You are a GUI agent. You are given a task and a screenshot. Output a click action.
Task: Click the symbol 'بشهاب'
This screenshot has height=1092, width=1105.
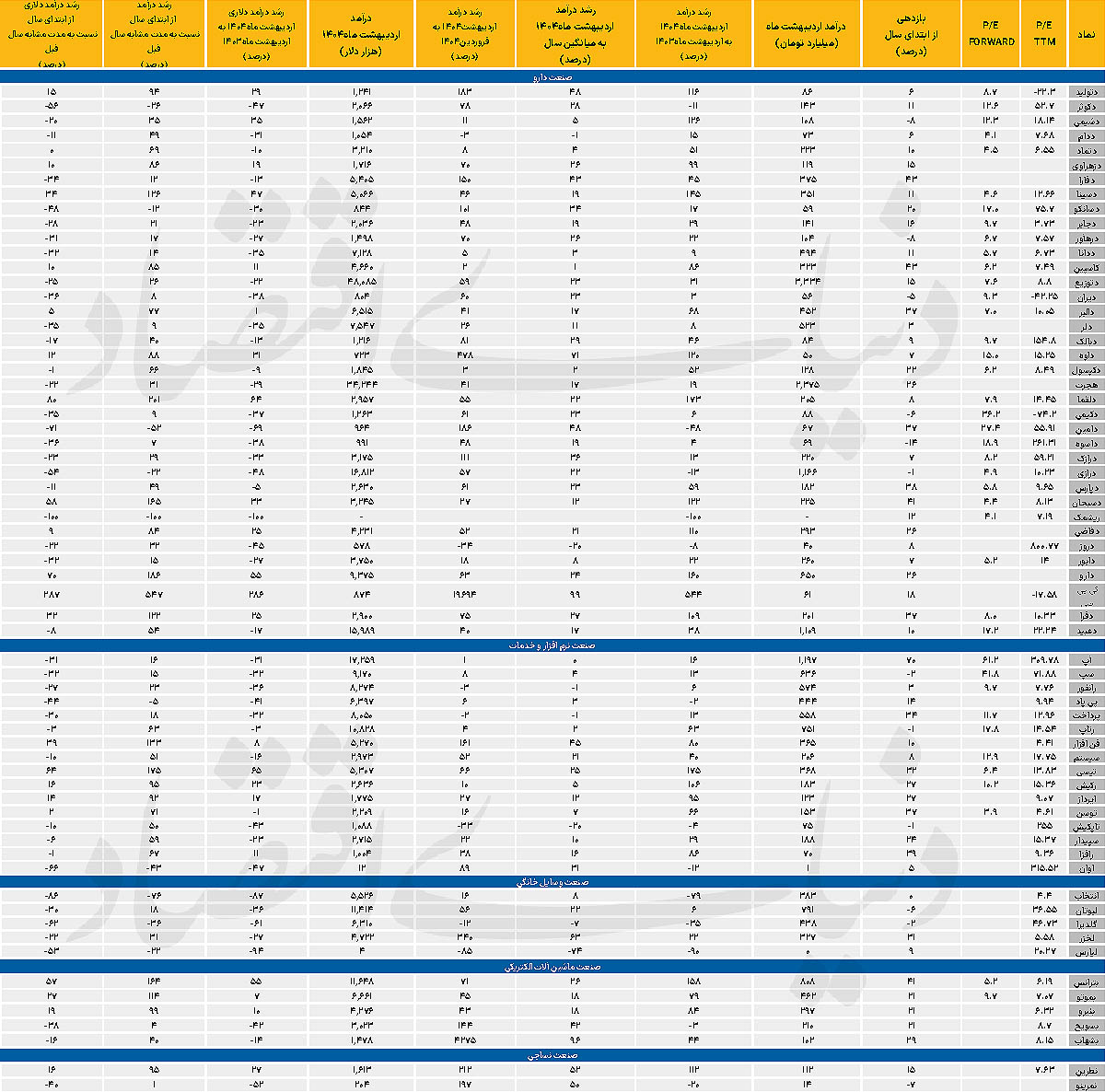[1086, 1039]
